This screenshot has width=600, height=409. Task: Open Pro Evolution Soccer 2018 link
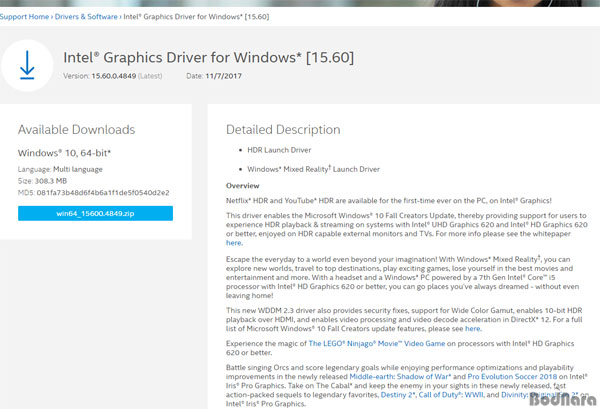coord(512,376)
